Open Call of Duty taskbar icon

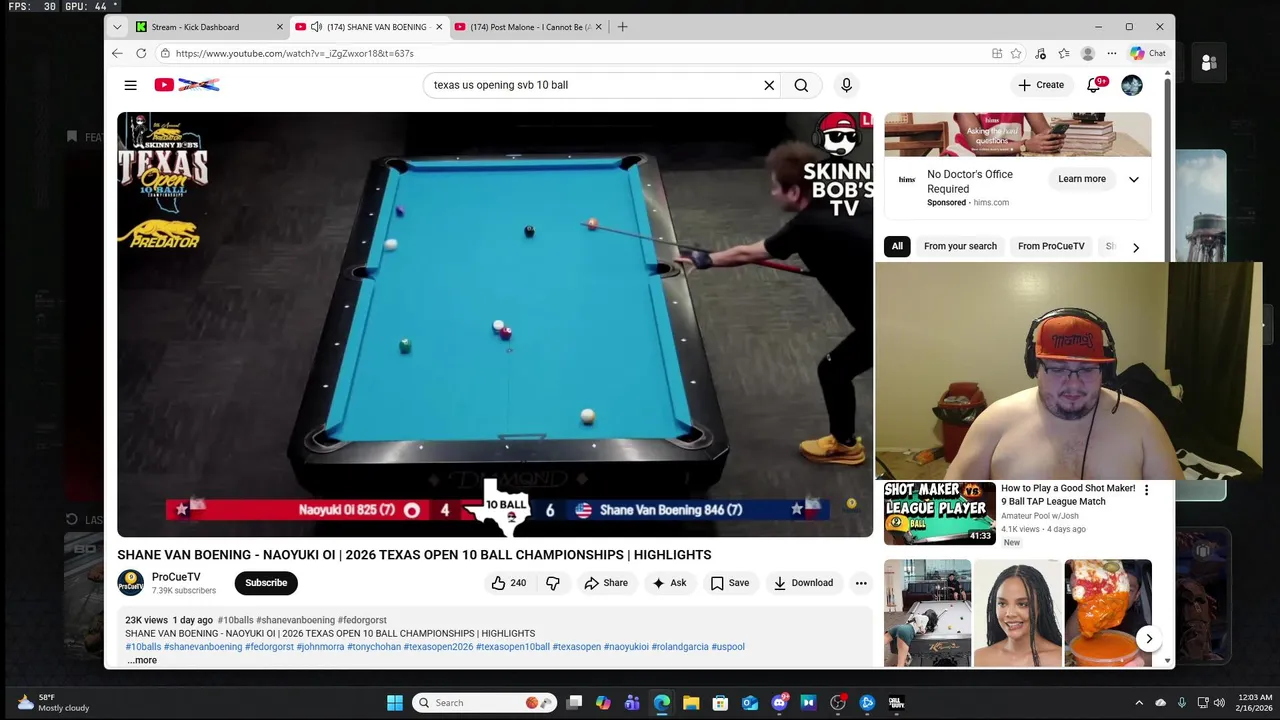coord(896,703)
